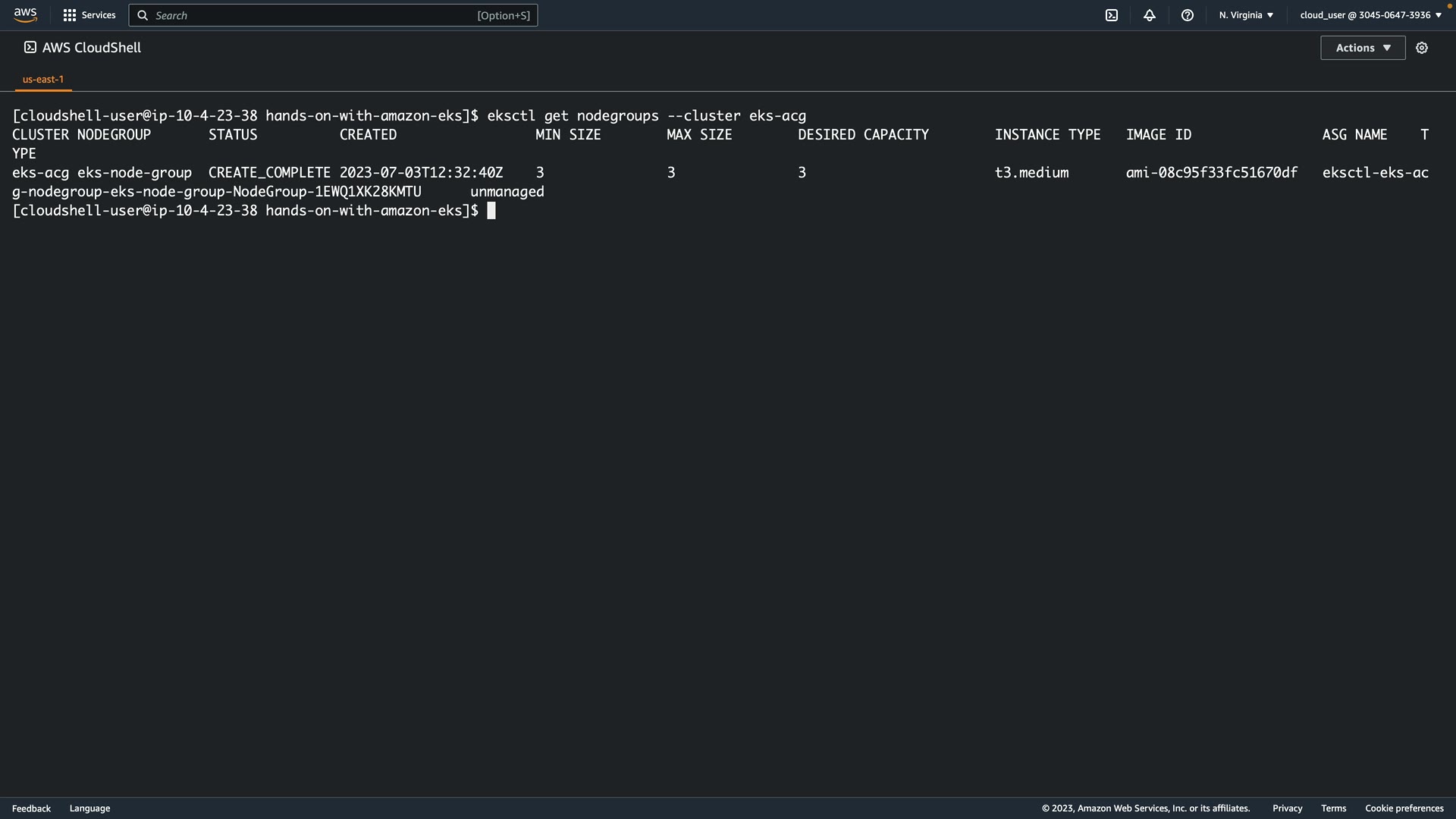Screen dimensions: 1456x819
Task: Open the Privacy link
Action: [1287, 808]
